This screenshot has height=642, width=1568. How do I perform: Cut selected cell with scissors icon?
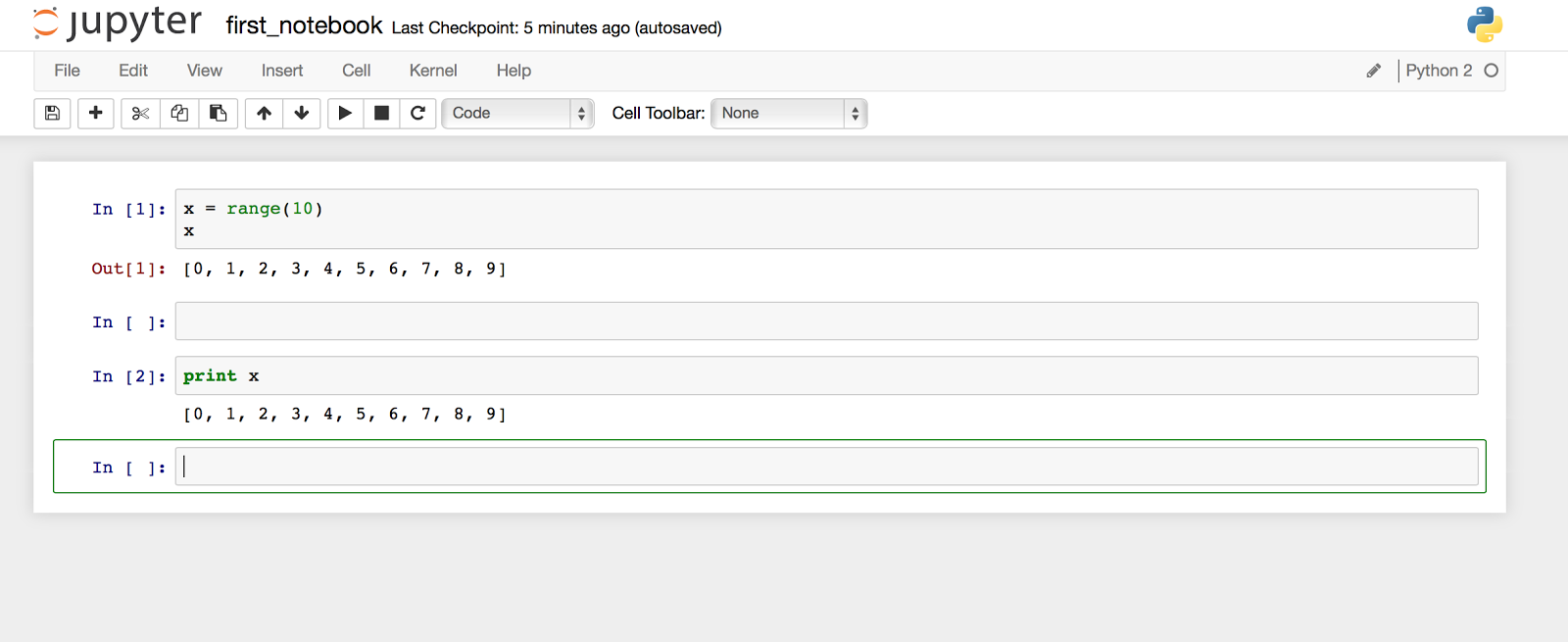pyautogui.click(x=140, y=113)
